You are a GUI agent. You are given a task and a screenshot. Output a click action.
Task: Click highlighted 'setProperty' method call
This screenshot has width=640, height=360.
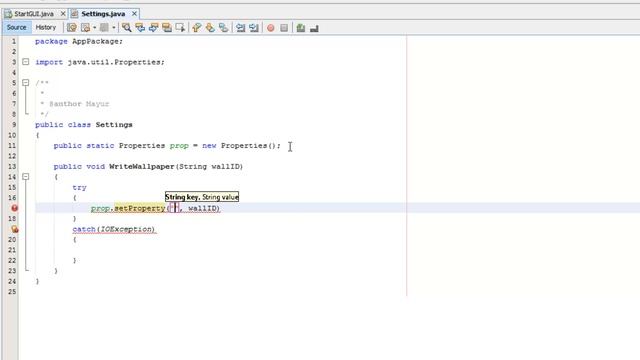click(x=140, y=208)
